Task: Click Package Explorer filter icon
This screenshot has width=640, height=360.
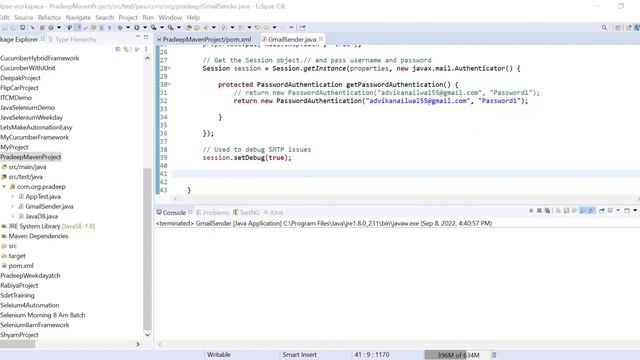Action: point(137,49)
